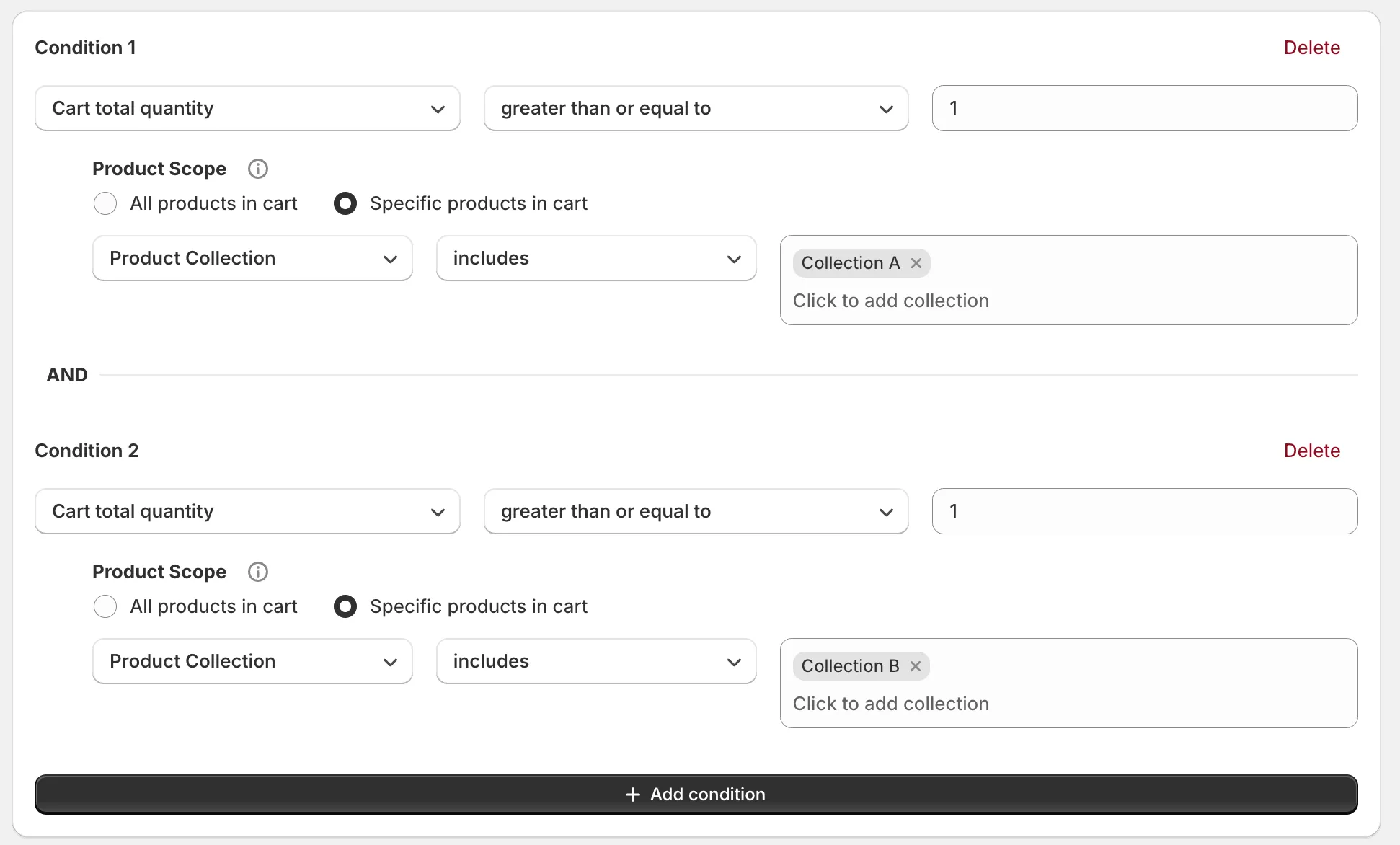Select All products in cart for Condition 1
The width and height of the screenshot is (1400, 845).
click(105, 203)
